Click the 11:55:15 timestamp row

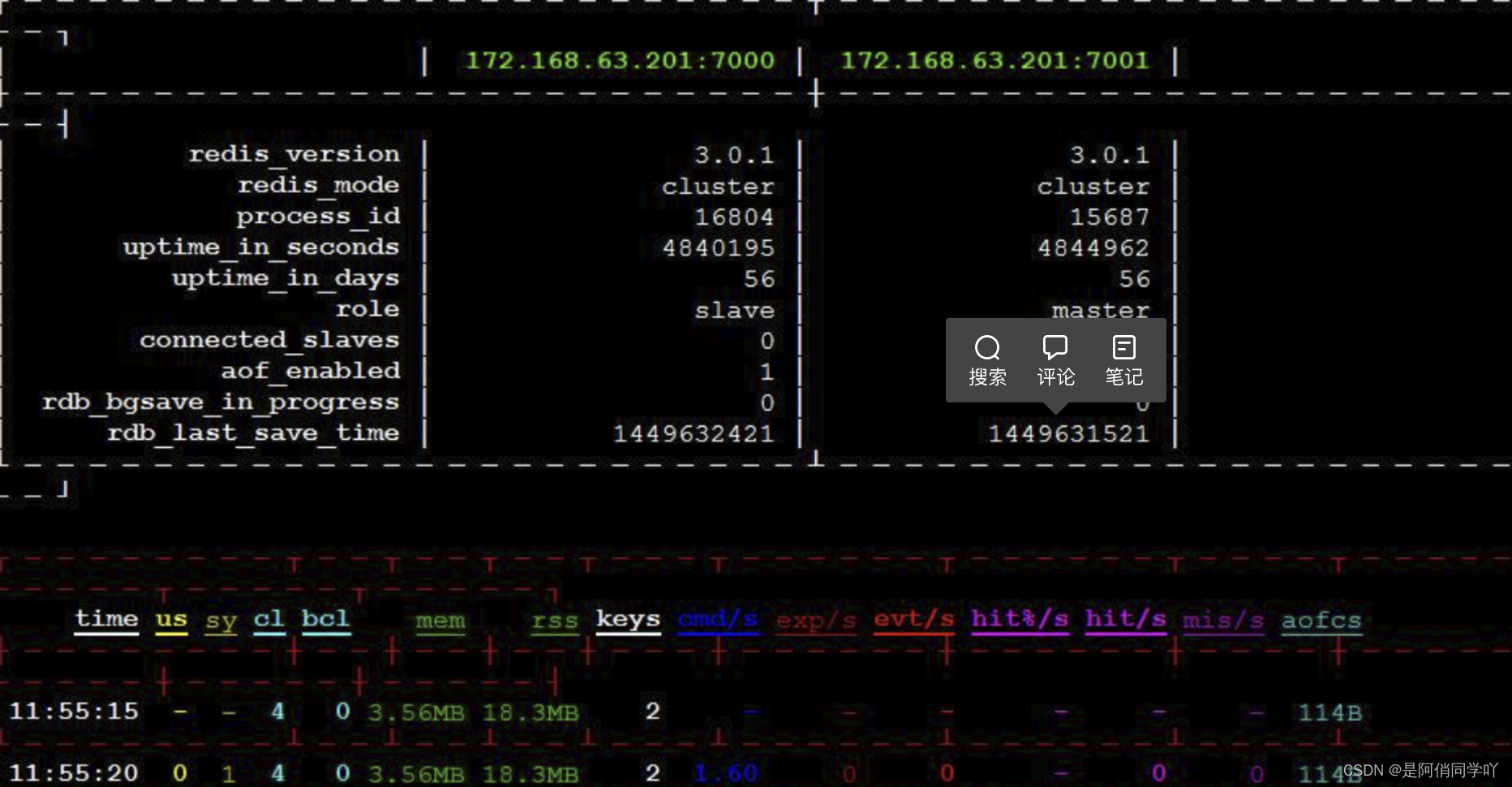[74, 712]
